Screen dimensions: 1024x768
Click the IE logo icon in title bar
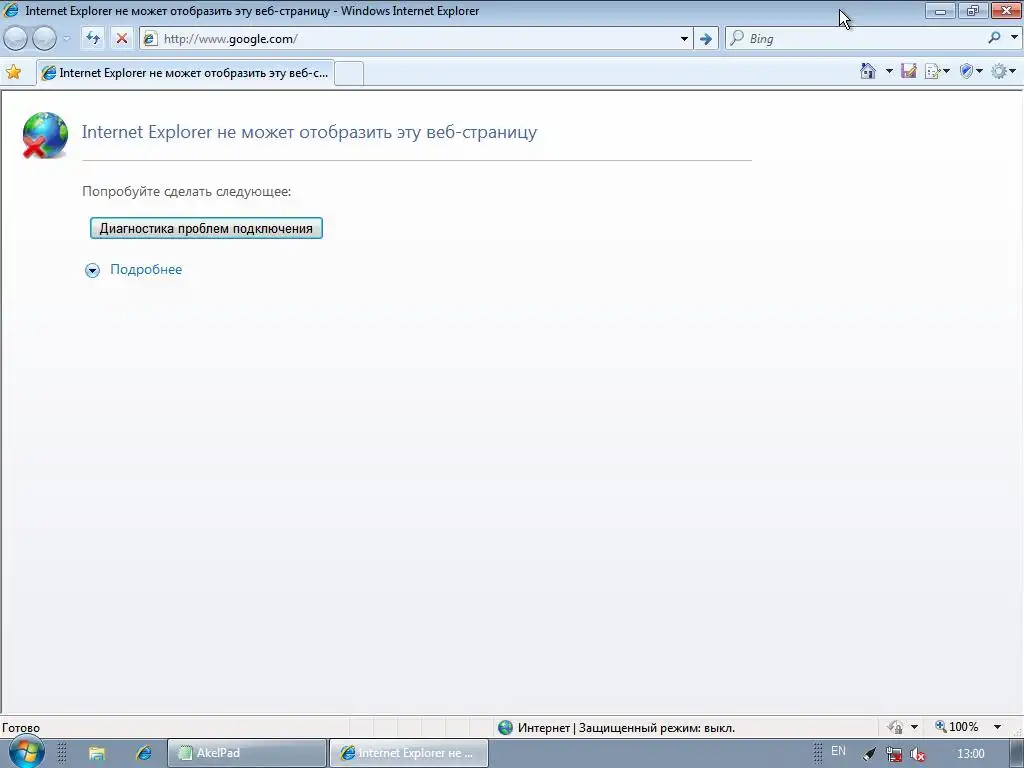pyautogui.click(x=11, y=10)
